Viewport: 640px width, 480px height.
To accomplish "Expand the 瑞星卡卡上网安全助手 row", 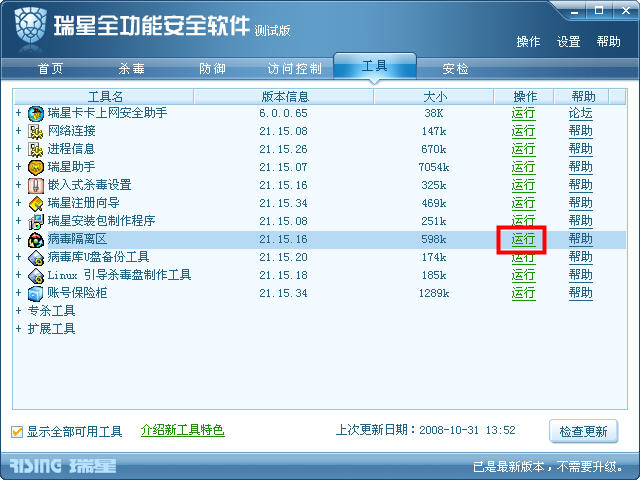I will (18, 113).
